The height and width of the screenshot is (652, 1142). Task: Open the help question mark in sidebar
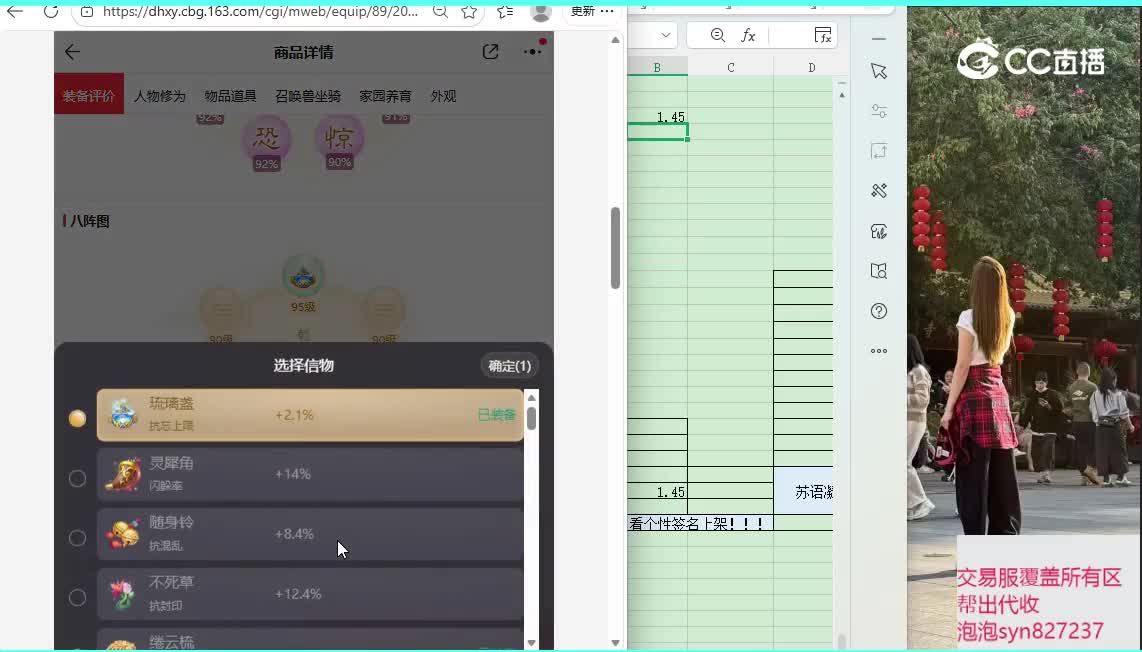point(879,311)
